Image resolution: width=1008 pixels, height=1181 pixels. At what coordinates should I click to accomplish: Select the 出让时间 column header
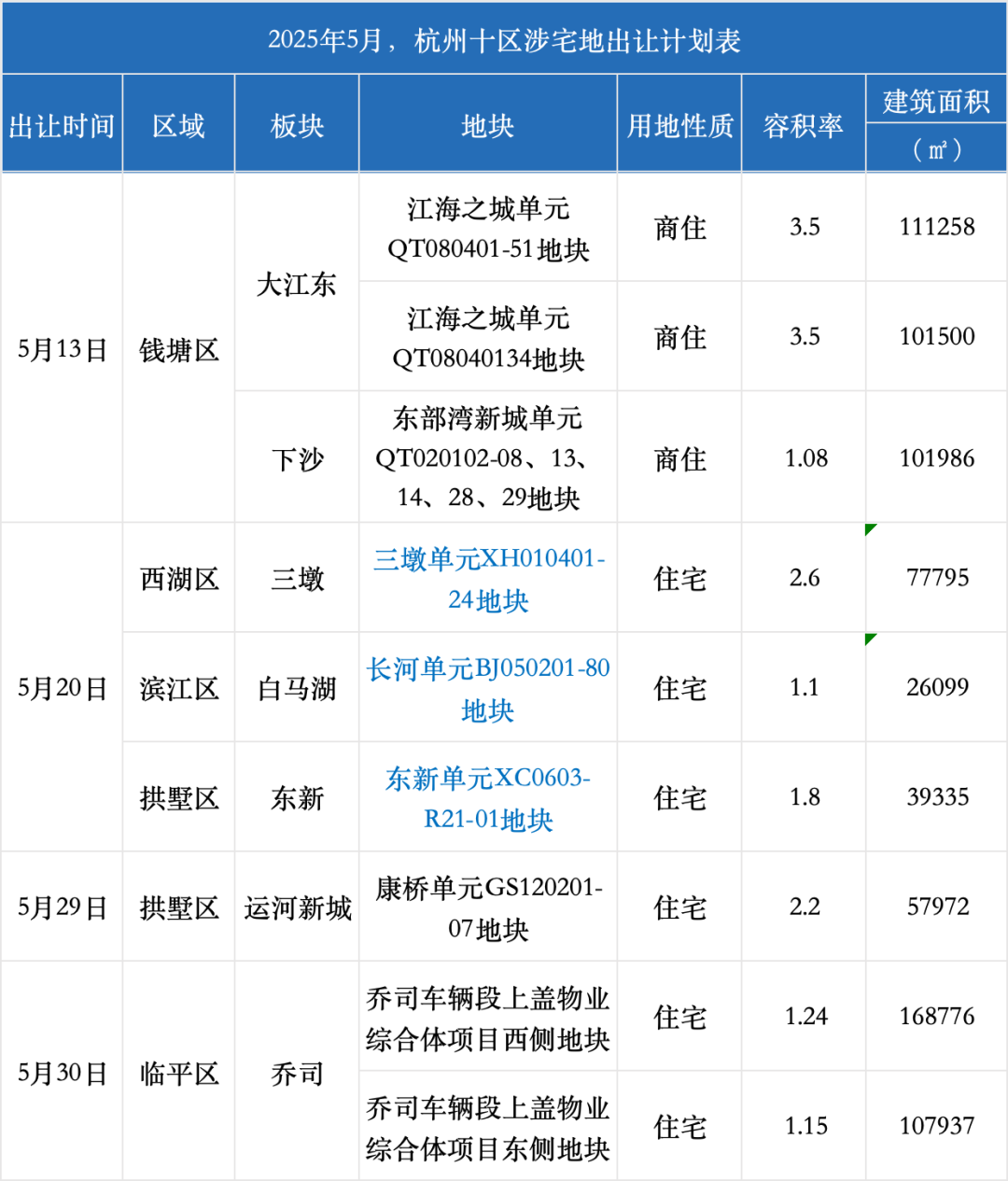click(x=62, y=125)
